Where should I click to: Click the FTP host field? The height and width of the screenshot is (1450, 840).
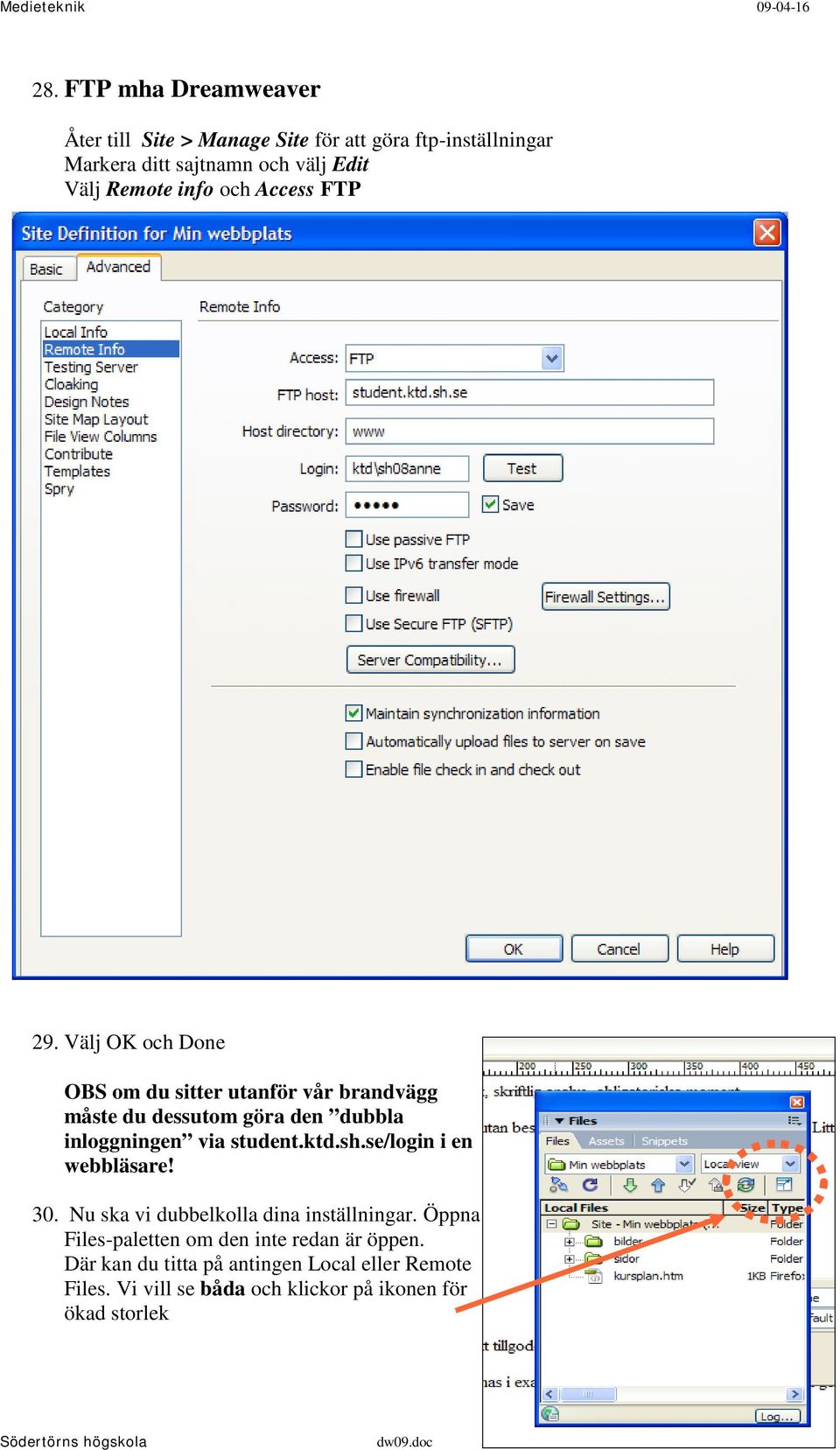pos(529,392)
